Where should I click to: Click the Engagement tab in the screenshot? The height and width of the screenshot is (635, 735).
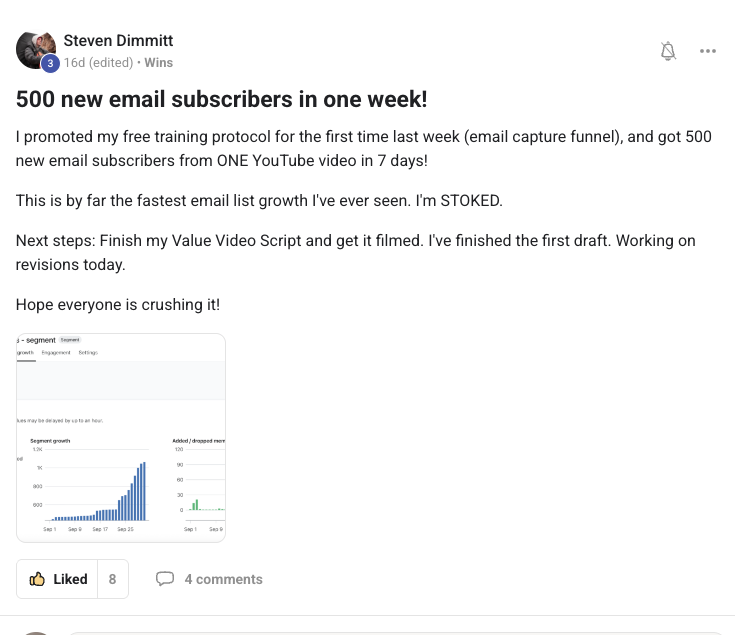(56, 353)
